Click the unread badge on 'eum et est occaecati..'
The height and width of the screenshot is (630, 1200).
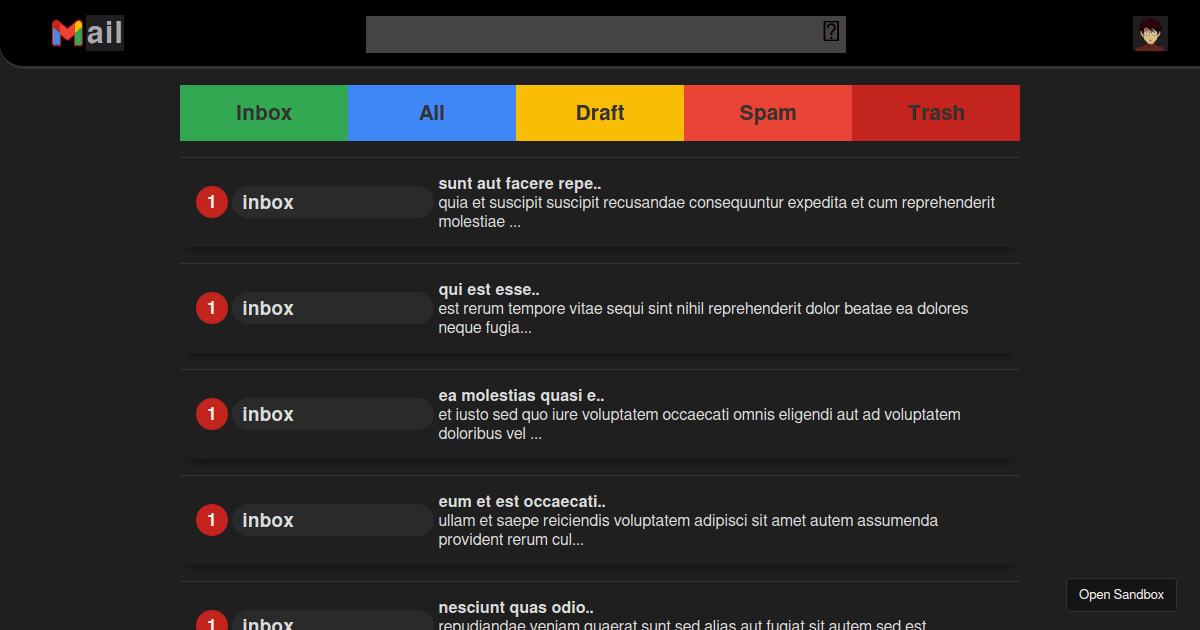(212, 520)
